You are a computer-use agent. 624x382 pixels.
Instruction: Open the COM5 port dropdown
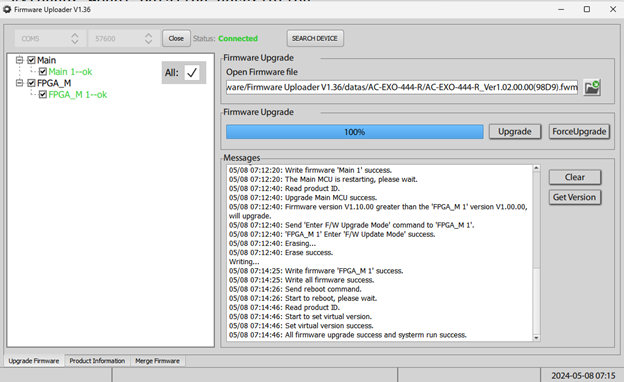pyautogui.click(x=50, y=39)
